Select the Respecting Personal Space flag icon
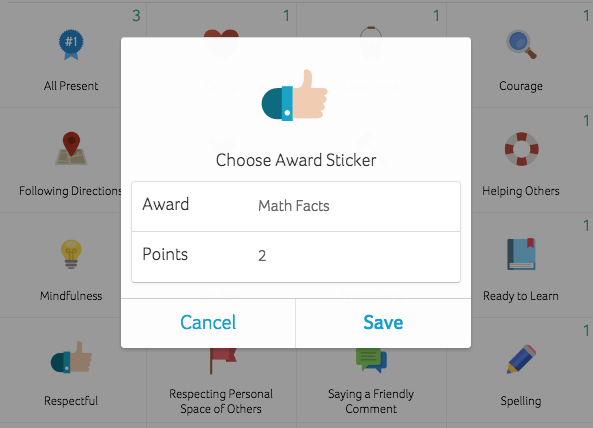The image size is (593, 428). [x=223, y=361]
